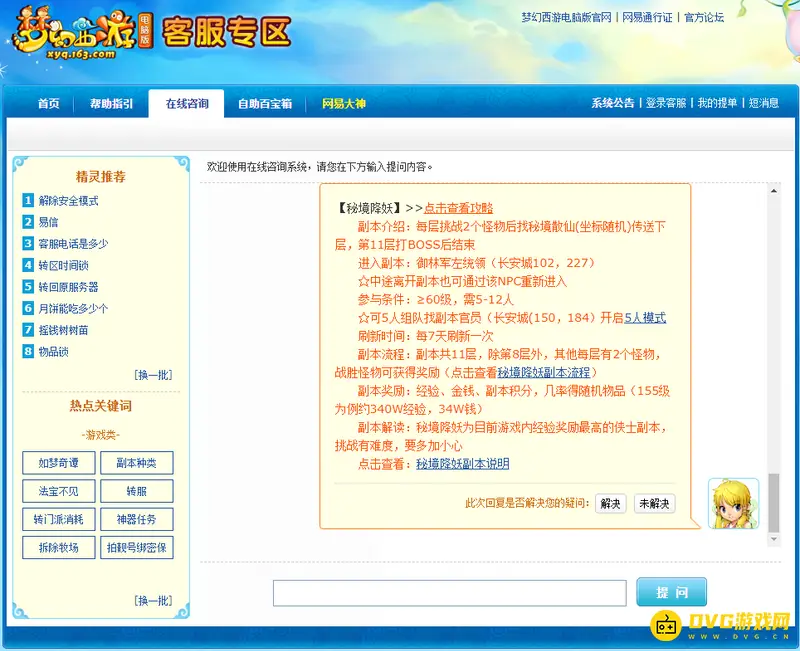Click the question input field
This screenshot has height=651, width=800.
point(449,593)
